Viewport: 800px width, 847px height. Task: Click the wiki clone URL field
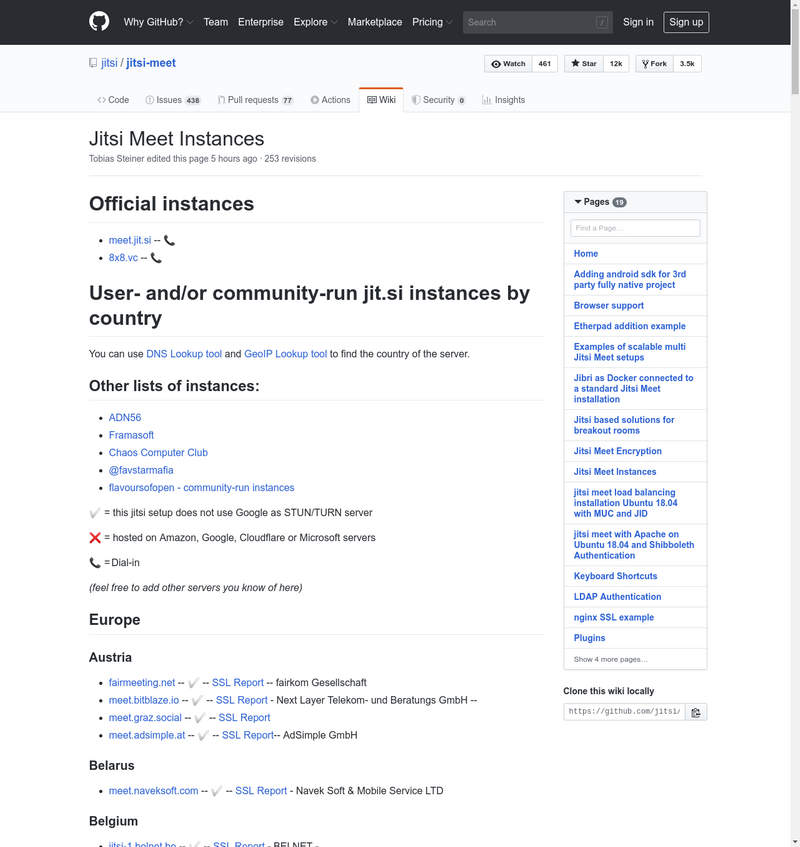(624, 712)
